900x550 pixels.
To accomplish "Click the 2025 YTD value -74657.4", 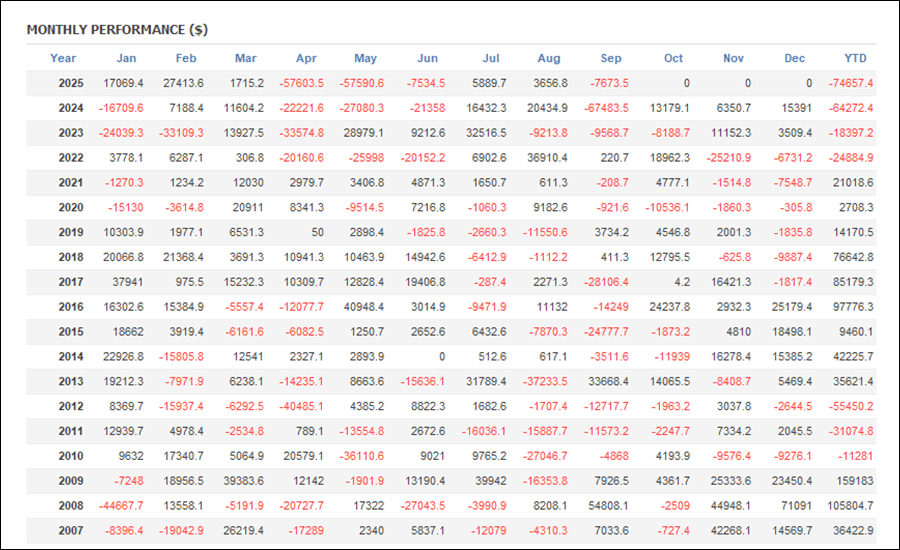I will [851, 83].
